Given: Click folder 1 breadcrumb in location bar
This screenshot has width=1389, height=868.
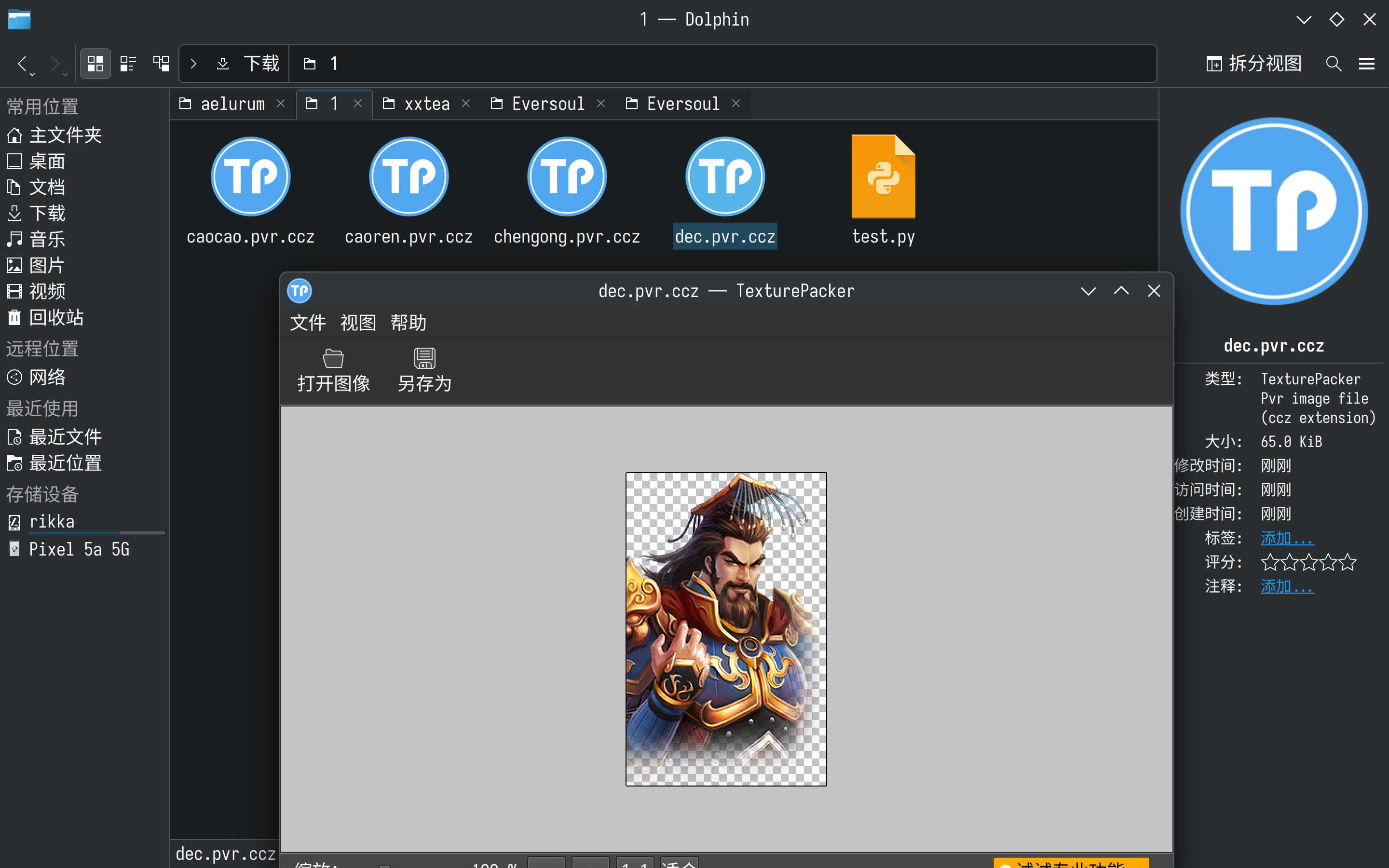Looking at the screenshot, I should click(321, 64).
